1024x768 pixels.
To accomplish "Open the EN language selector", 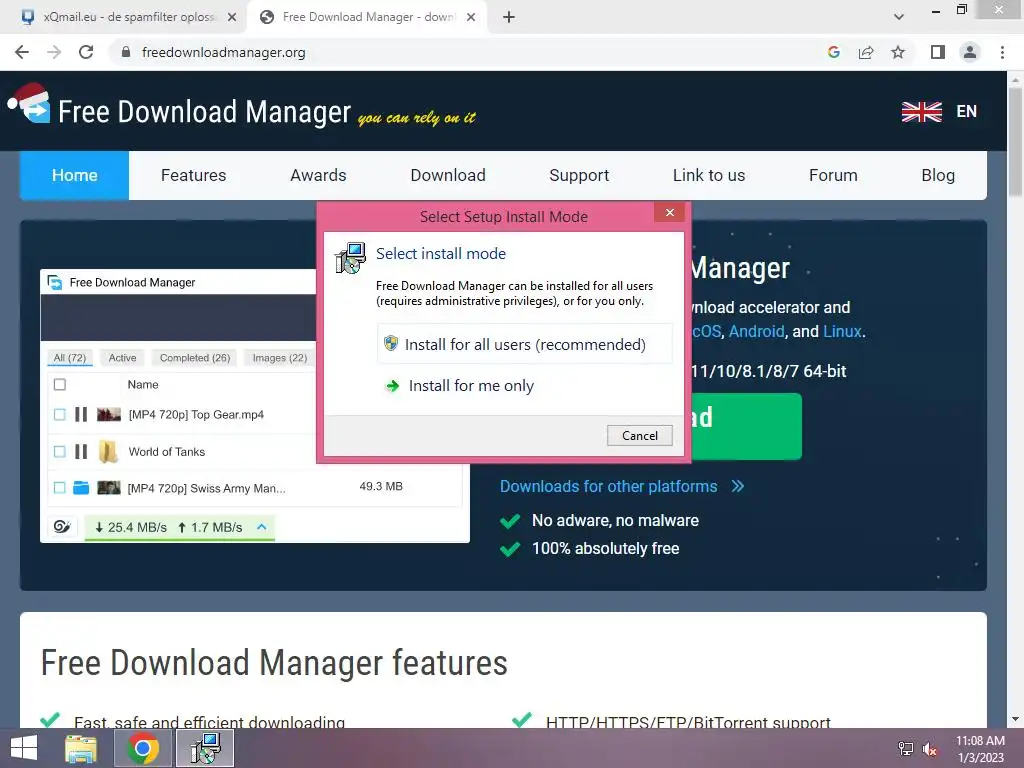I will coord(967,112).
